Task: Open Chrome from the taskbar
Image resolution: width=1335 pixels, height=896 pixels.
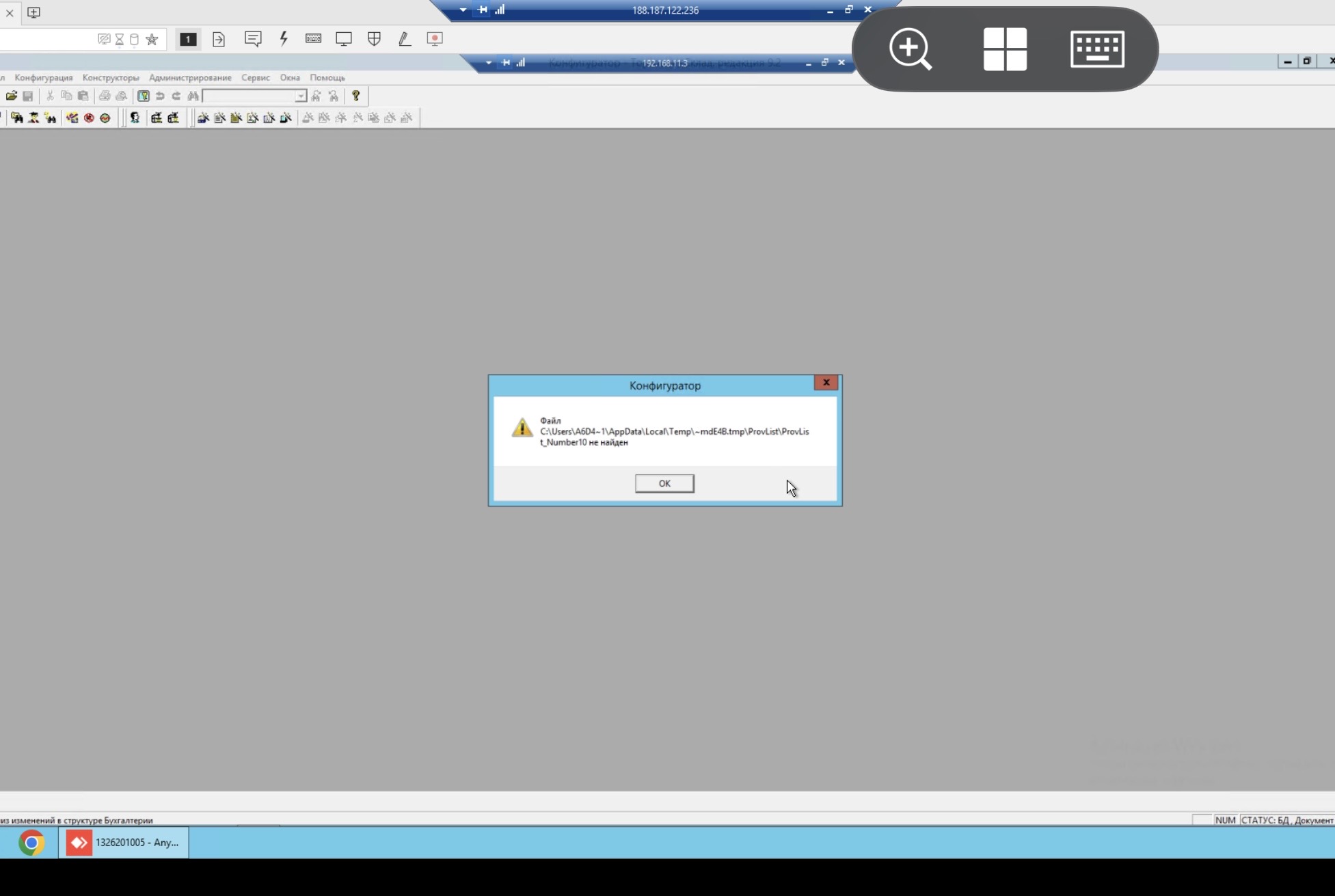Action: point(31,843)
